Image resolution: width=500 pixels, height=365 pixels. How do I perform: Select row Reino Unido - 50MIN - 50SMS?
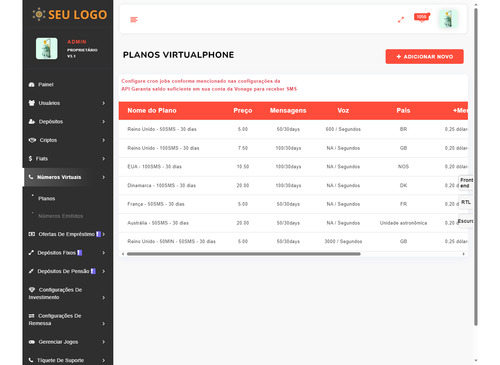293,241
